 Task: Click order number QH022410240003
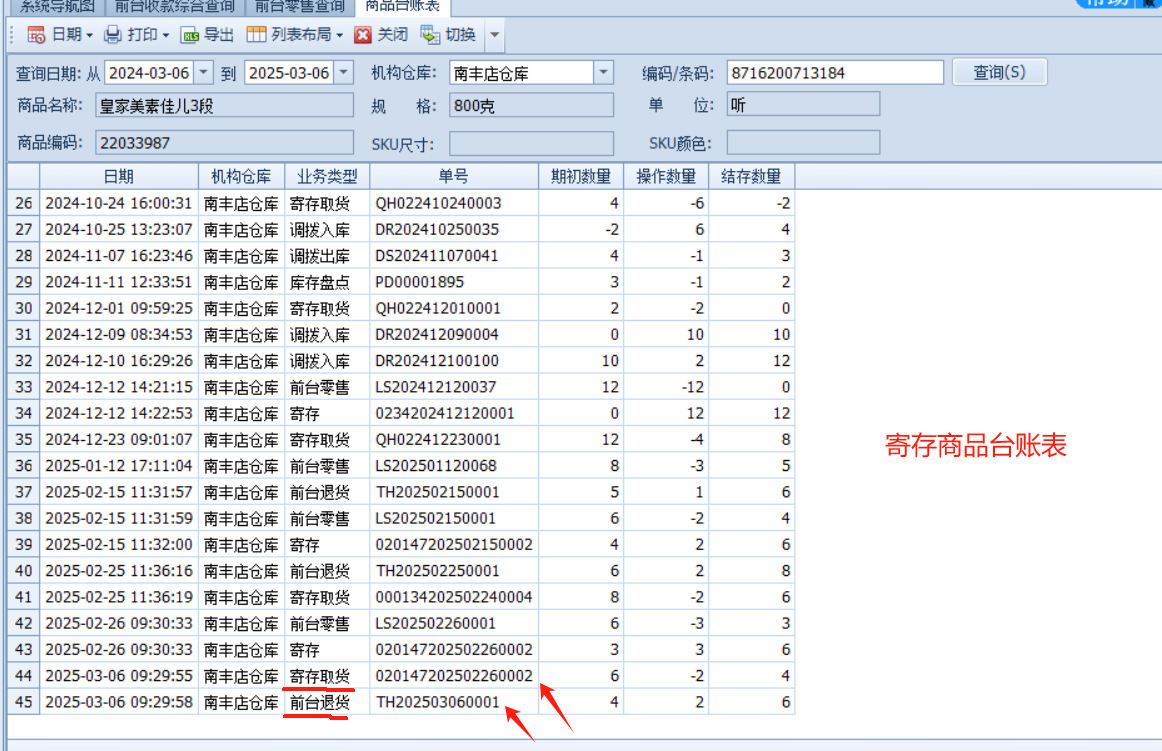(439, 203)
